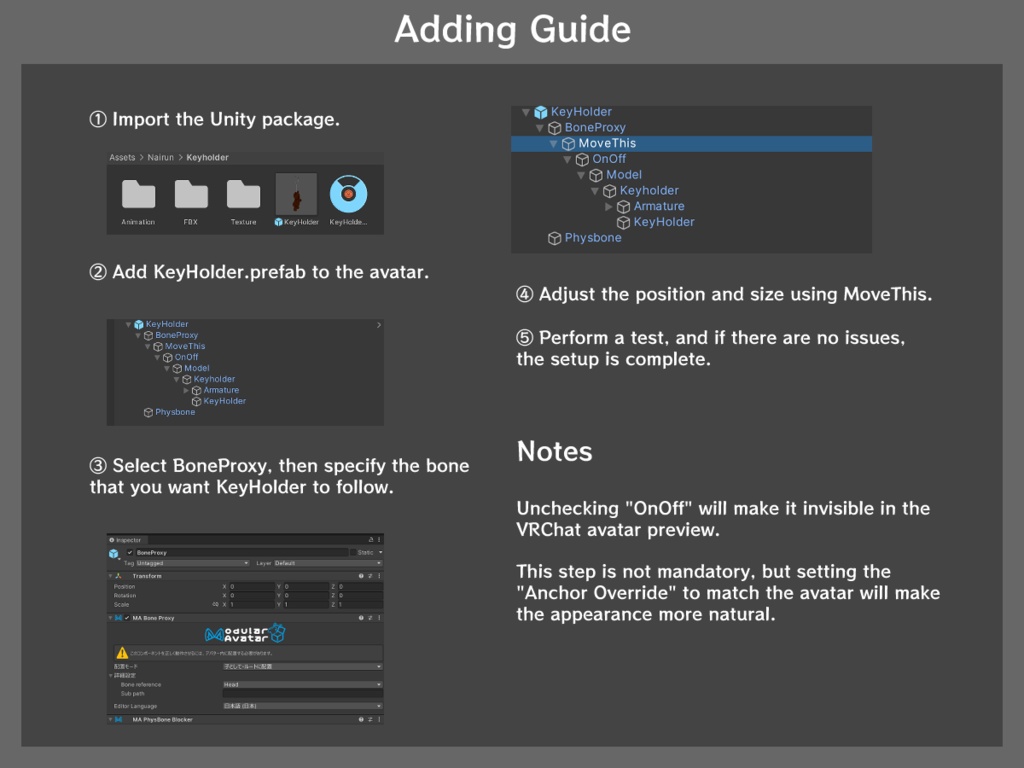The width and height of the screenshot is (1024, 768).
Task: Go to Assets in the breadcrumb path
Action: click(x=122, y=157)
